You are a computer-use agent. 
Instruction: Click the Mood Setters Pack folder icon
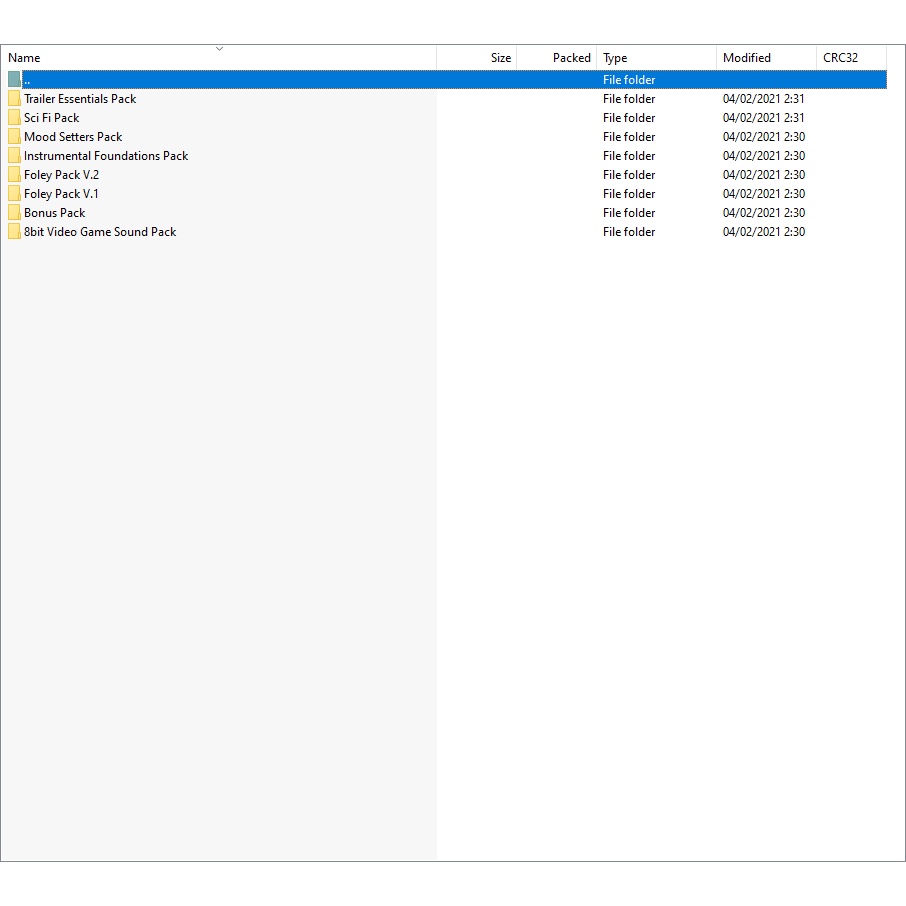(x=14, y=137)
